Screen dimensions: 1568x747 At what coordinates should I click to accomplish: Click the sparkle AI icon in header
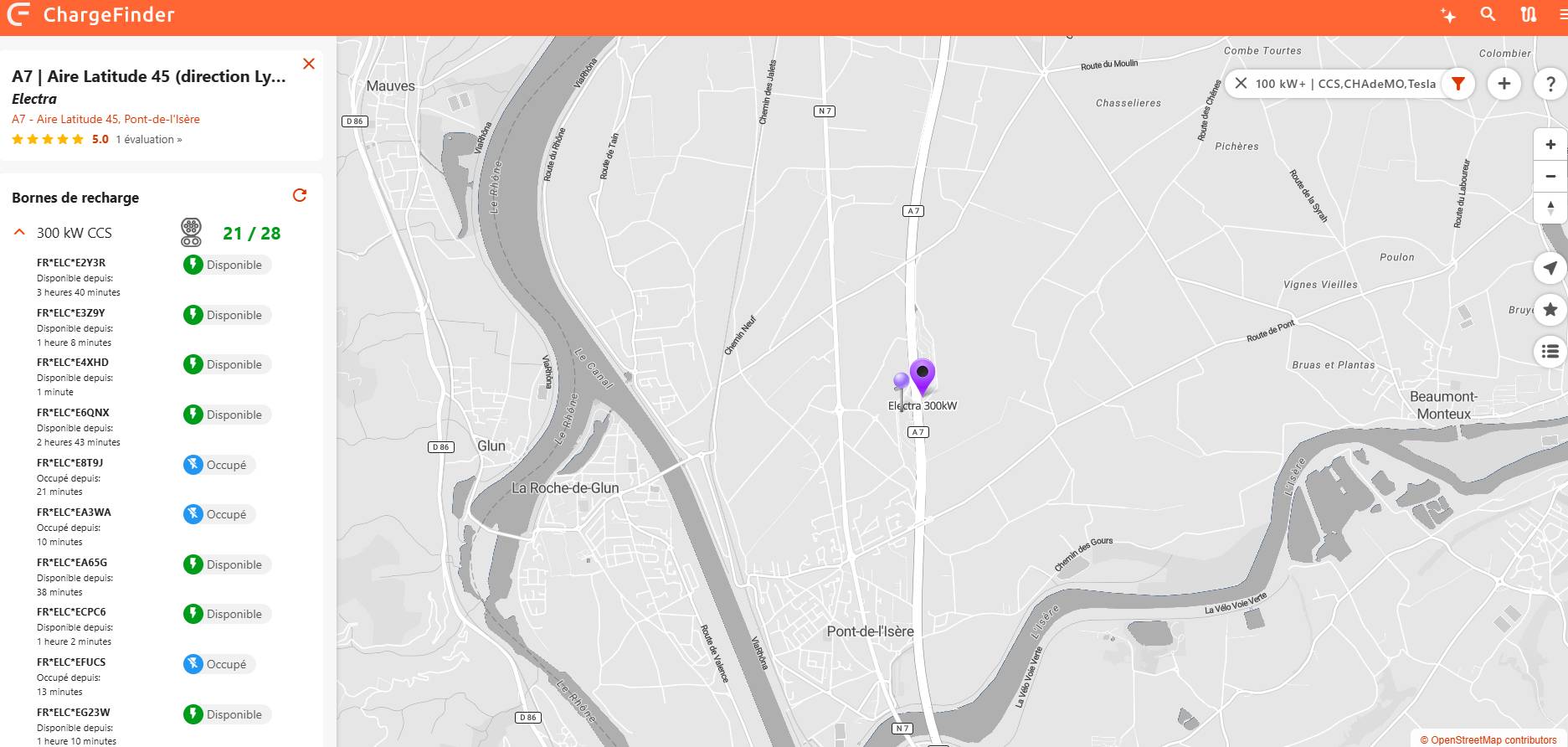point(1447,15)
